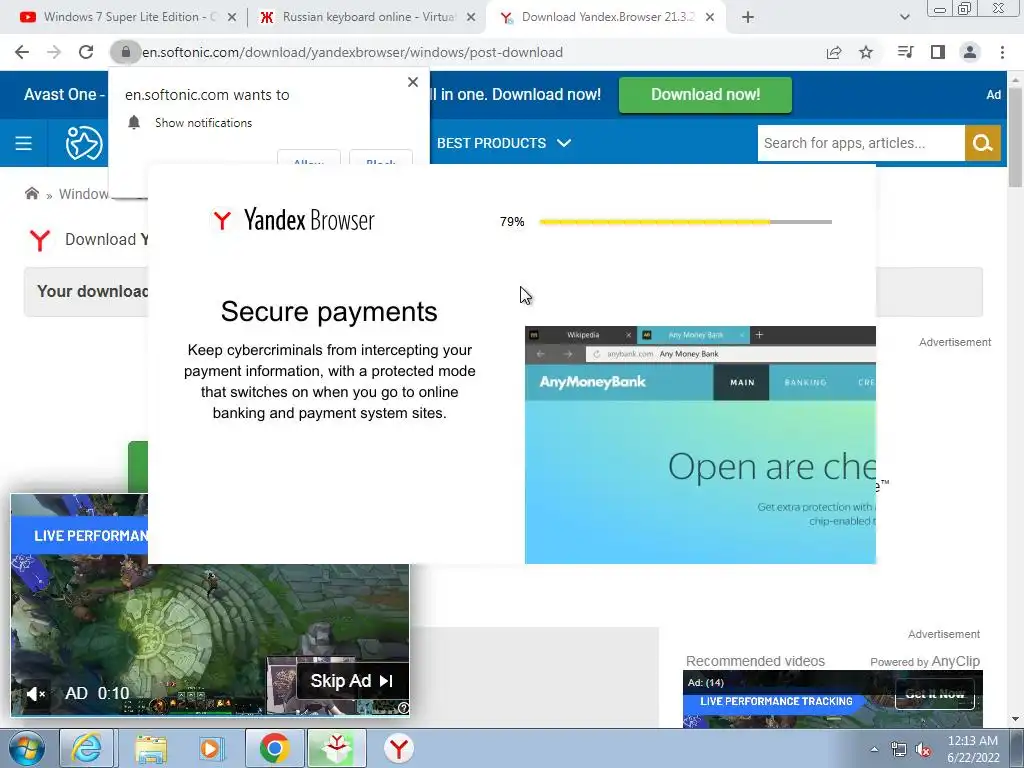Open the Chrome profile avatar
Viewport: 1024px width, 768px height.
(970, 52)
